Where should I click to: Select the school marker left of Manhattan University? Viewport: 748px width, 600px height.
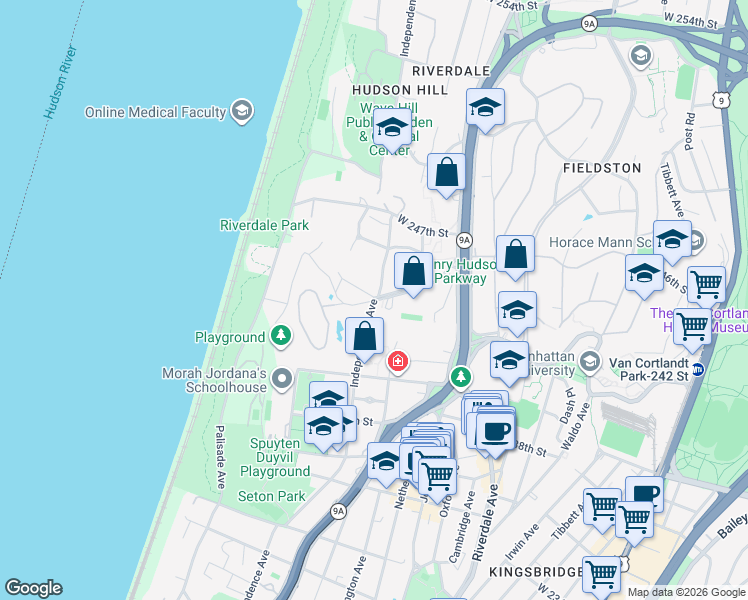coord(509,362)
